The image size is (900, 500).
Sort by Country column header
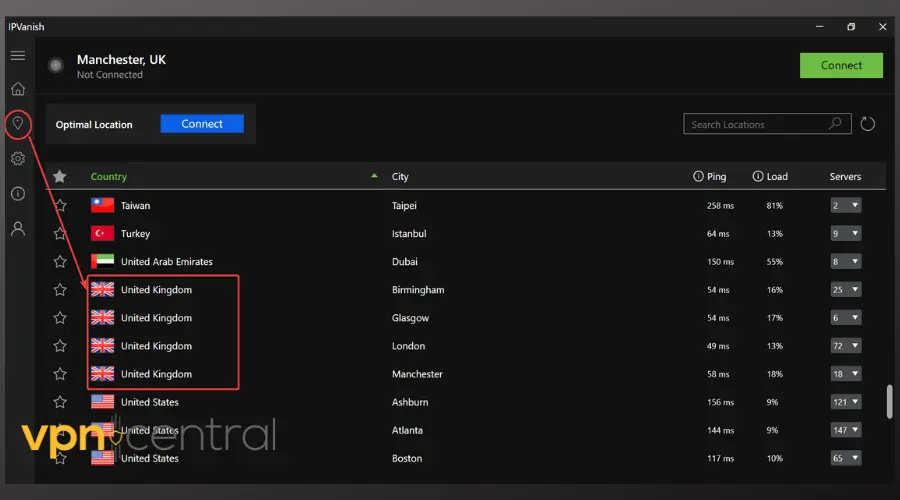(108, 176)
